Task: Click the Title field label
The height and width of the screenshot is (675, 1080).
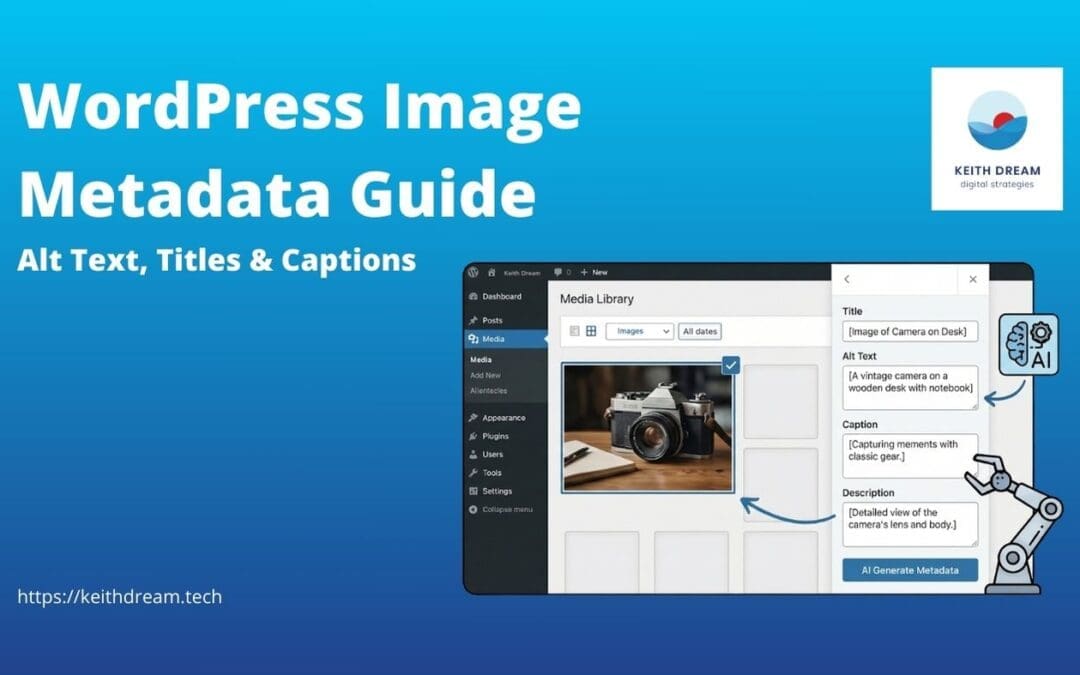Action: tap(852, 311)
